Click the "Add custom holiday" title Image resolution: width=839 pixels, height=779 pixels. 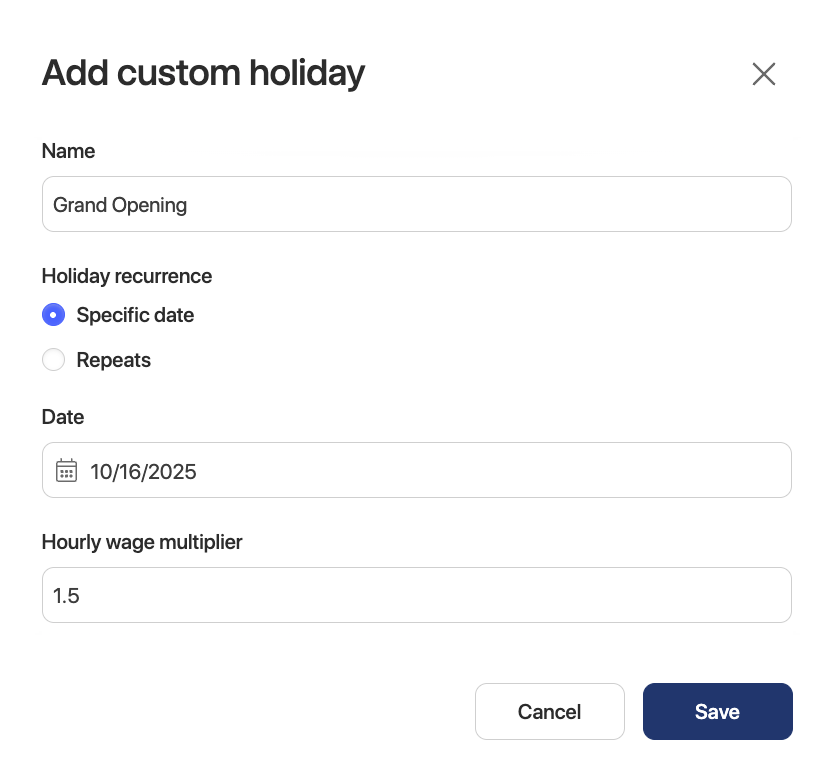[x=203, y=73]
